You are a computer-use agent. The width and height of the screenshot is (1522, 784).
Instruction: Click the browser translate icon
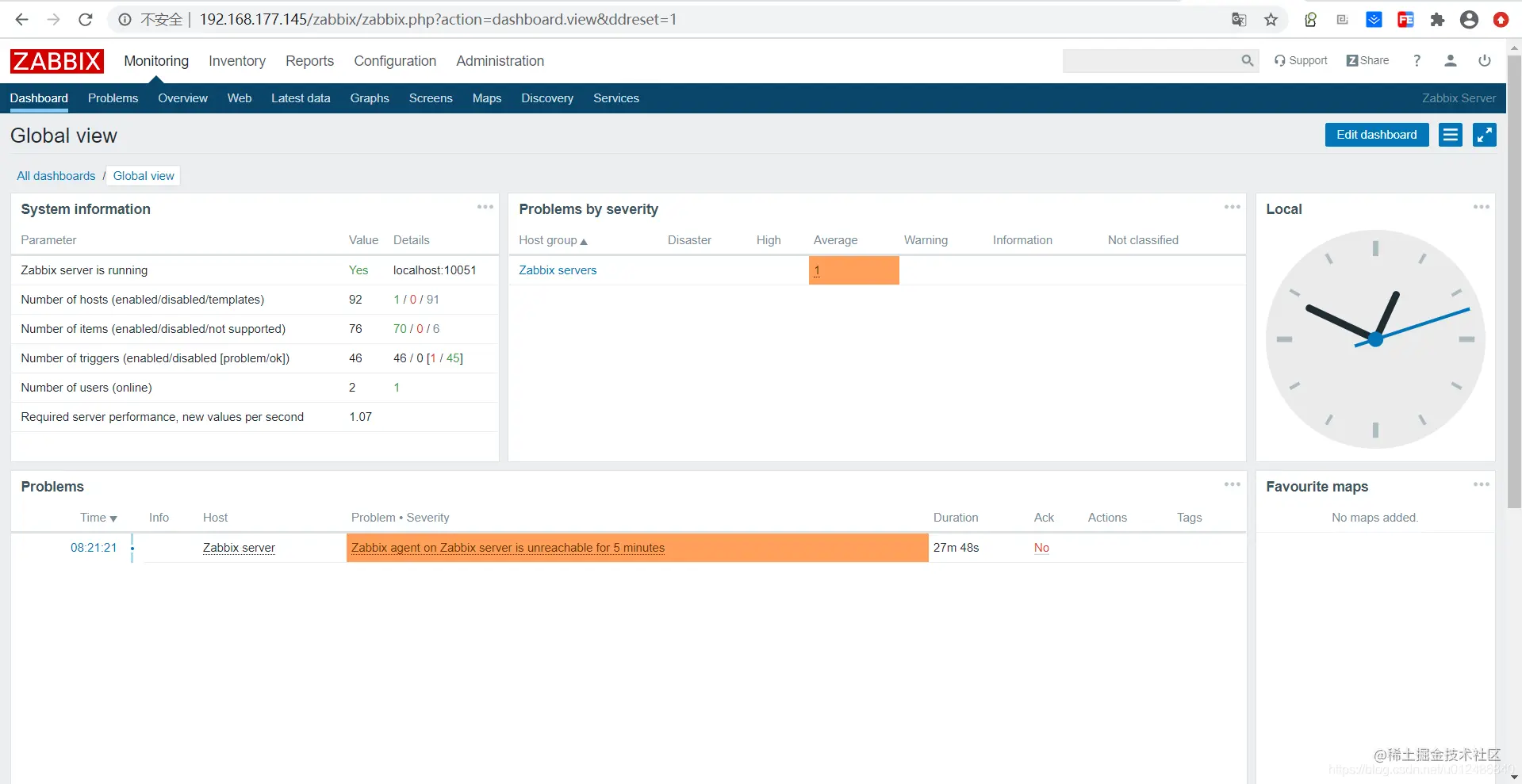click(x=1239, y=20)
